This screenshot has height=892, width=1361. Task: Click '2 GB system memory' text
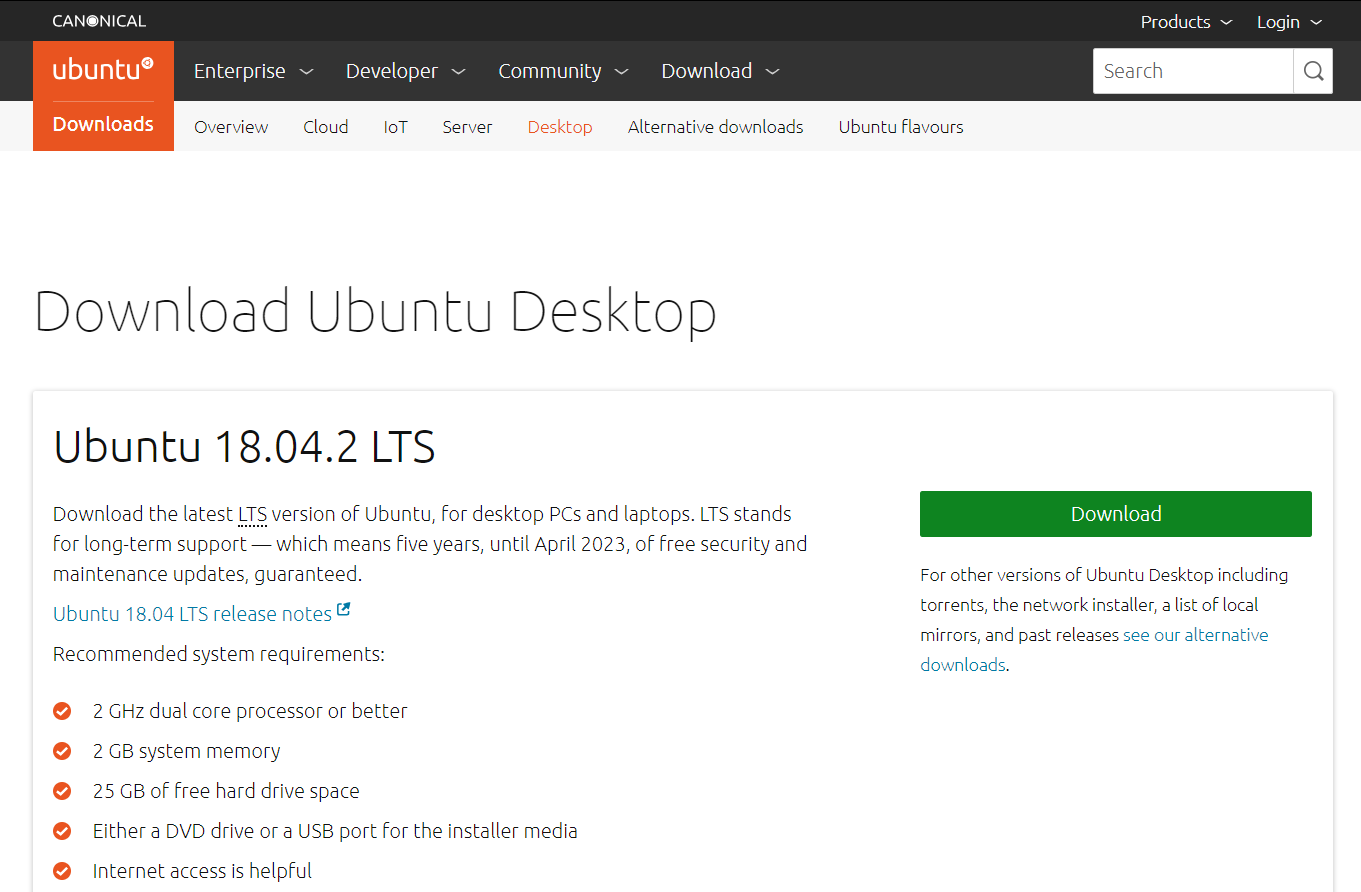[187, 751]
